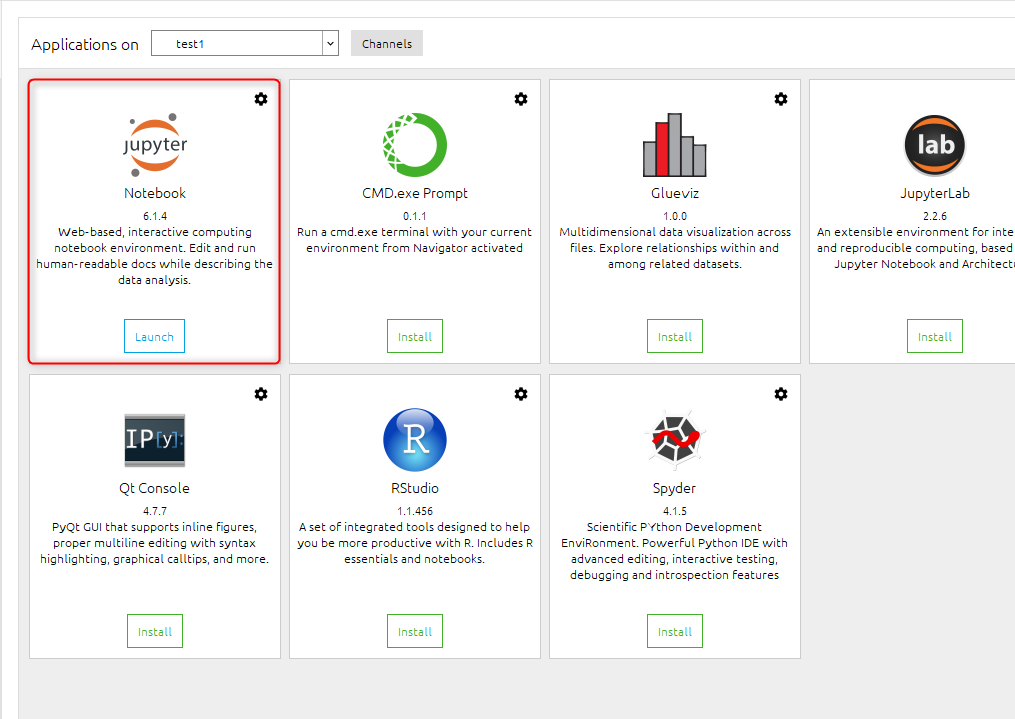Viewport: 1015px width, 719px height.
Task: Click Qt Console version 4.7.7
Action: 155,511
